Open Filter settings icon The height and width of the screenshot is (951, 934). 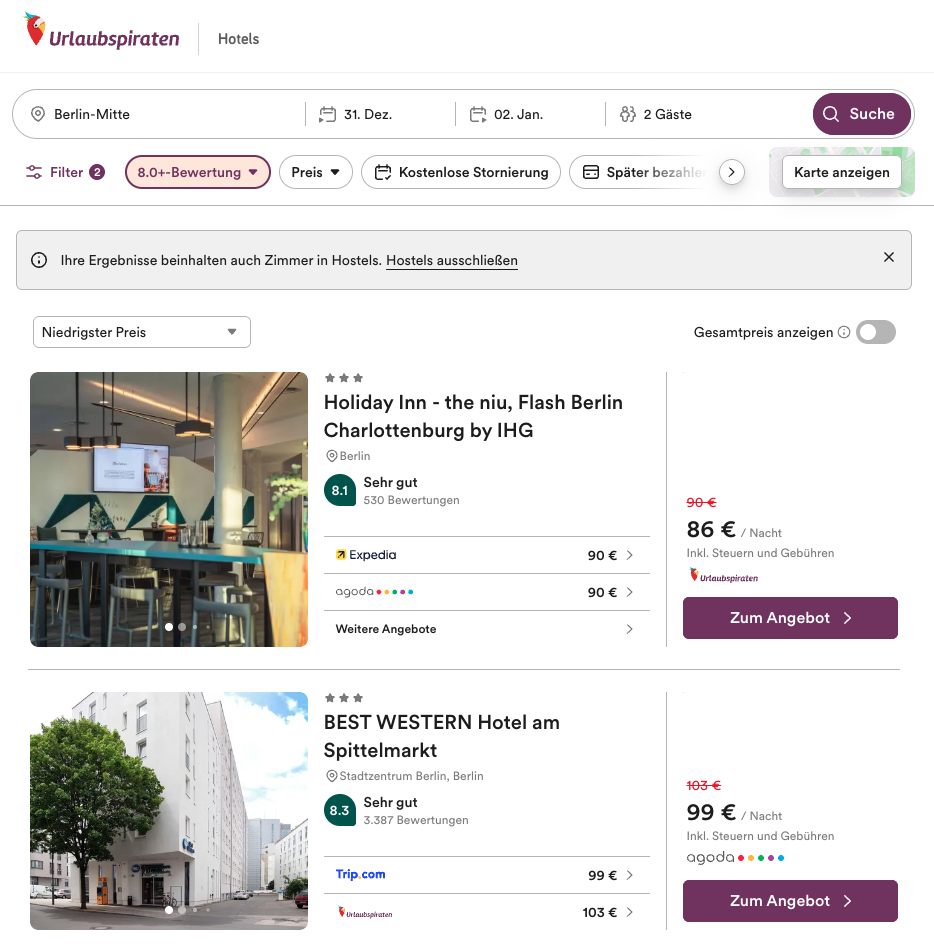point(35,172)
